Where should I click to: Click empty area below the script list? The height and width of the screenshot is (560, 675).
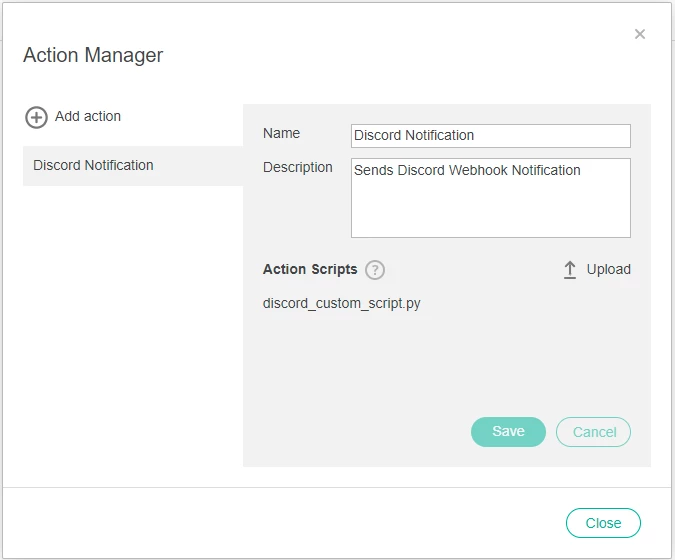[447, 362]
